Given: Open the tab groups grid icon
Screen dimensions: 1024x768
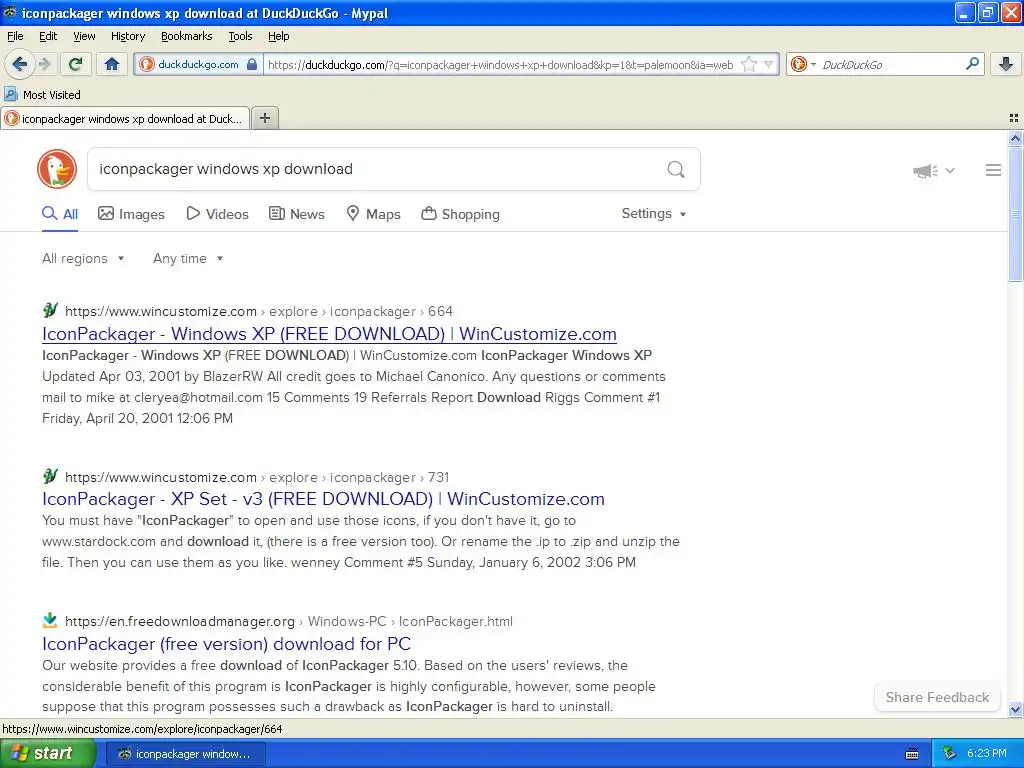Looking at the screenshot, I should [1014, 118].
